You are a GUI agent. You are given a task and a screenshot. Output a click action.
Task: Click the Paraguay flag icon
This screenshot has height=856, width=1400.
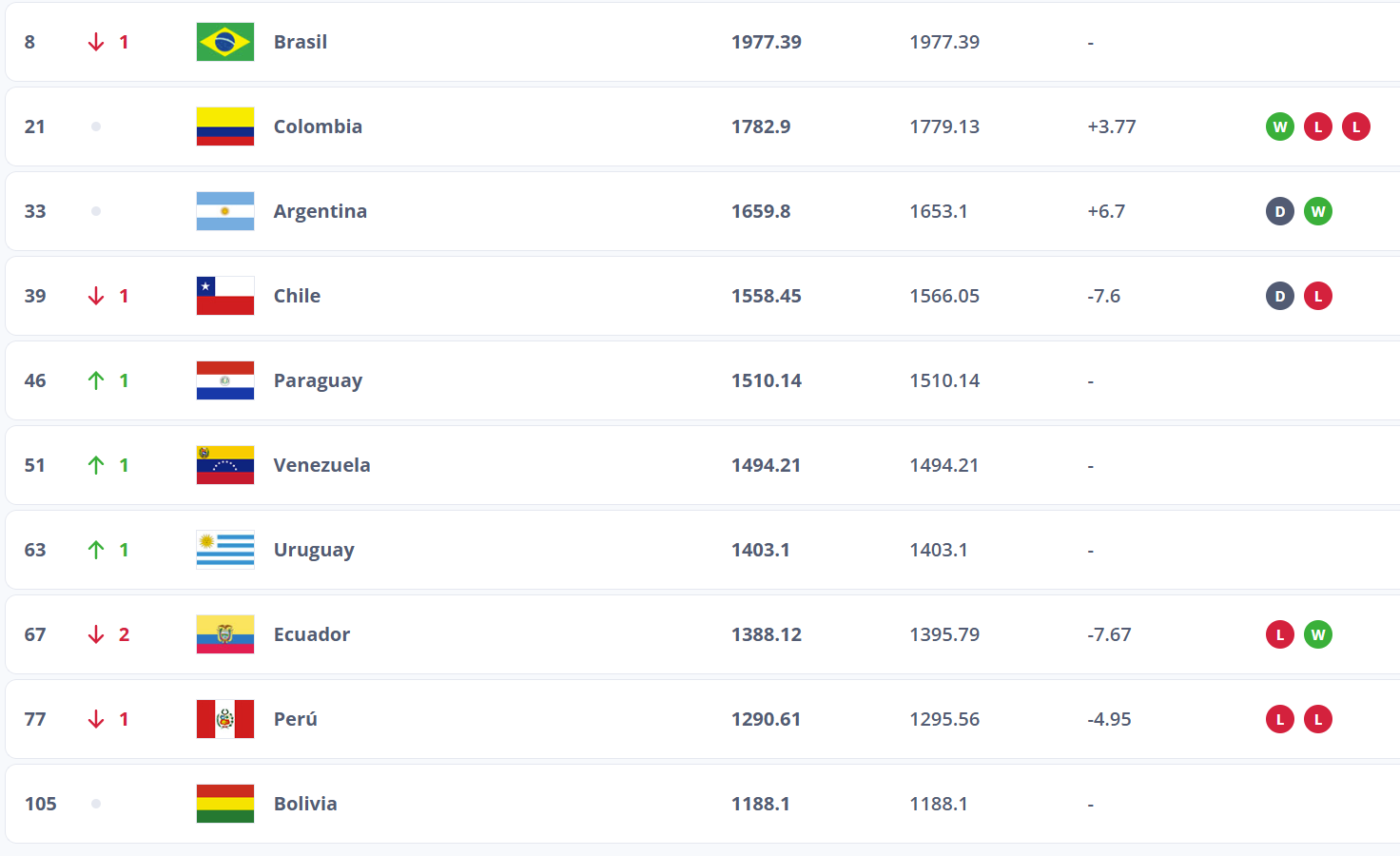point(225,380)
